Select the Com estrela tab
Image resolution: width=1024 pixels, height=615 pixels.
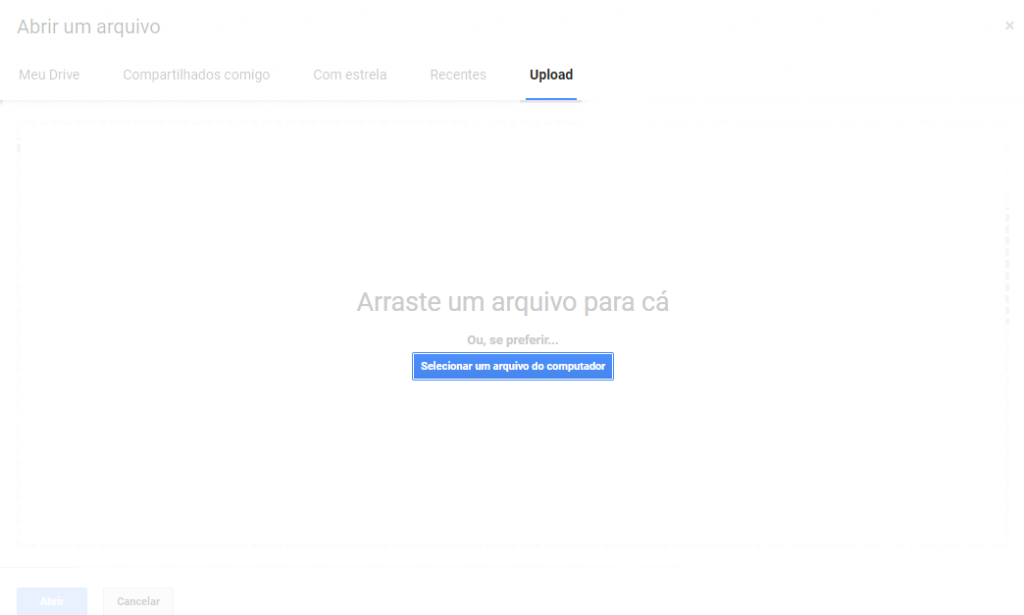pyautogui.click(x=349, y=74)
